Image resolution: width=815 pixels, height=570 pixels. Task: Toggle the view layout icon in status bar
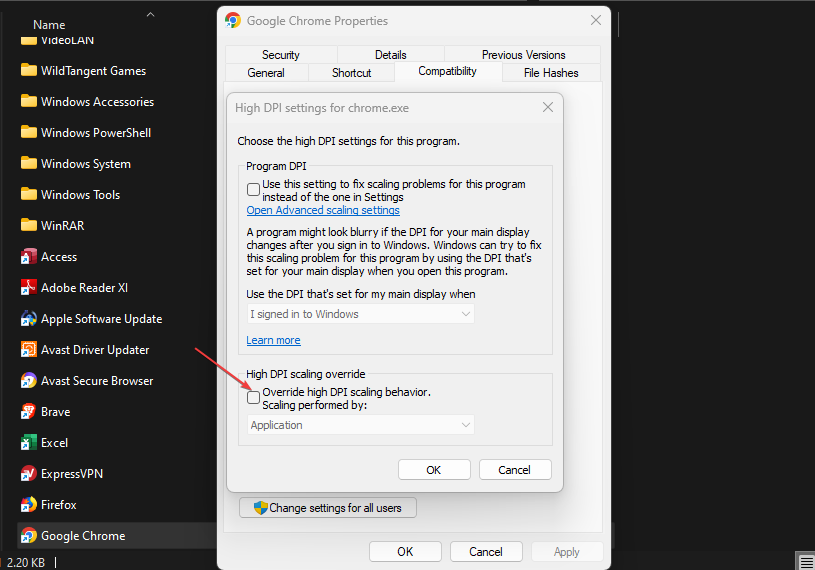click(806, 562)
